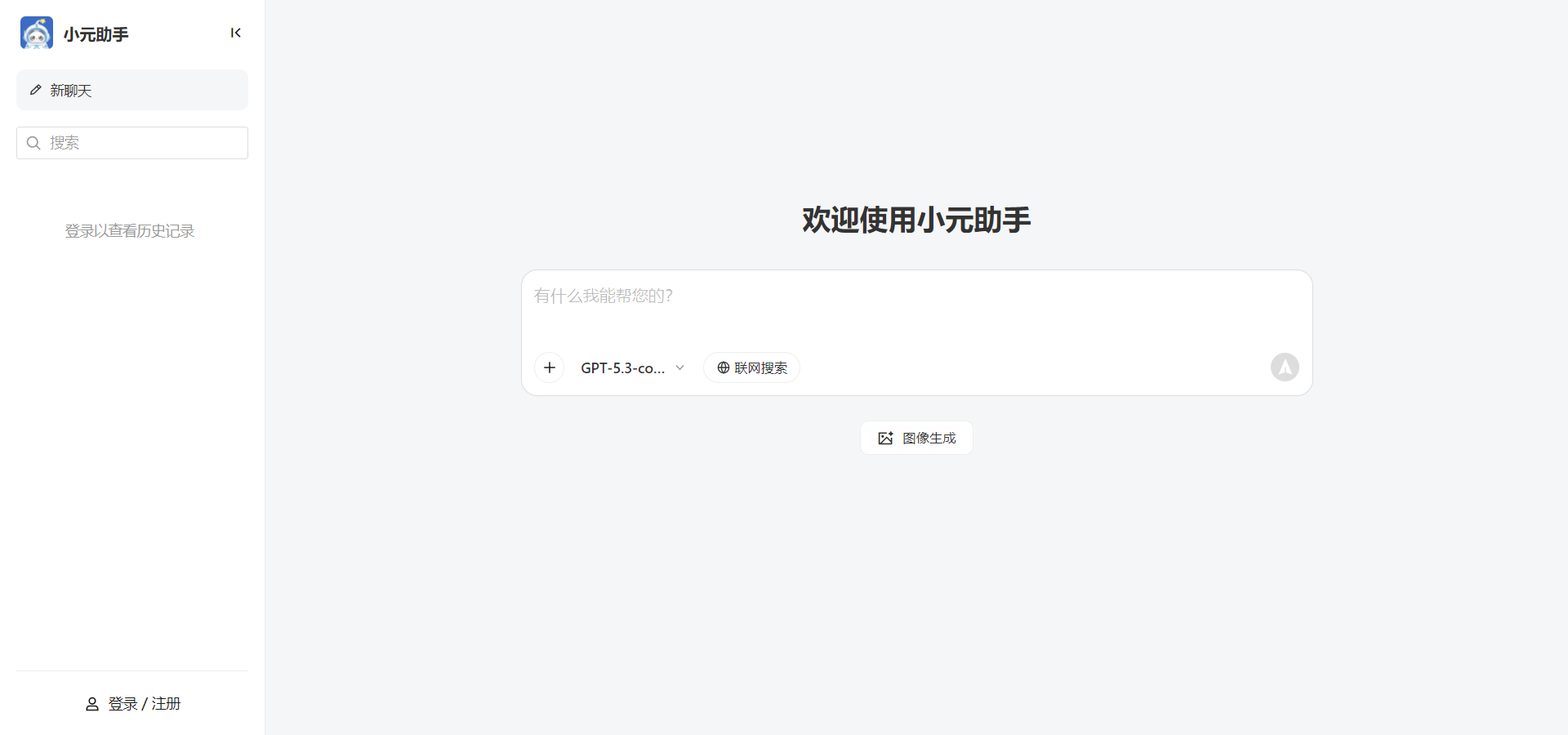Open the GPT-5.3 model selector dropdown
Image resolution: width=1568 pixels, height=735 pixels.
(x=631, y=367)
